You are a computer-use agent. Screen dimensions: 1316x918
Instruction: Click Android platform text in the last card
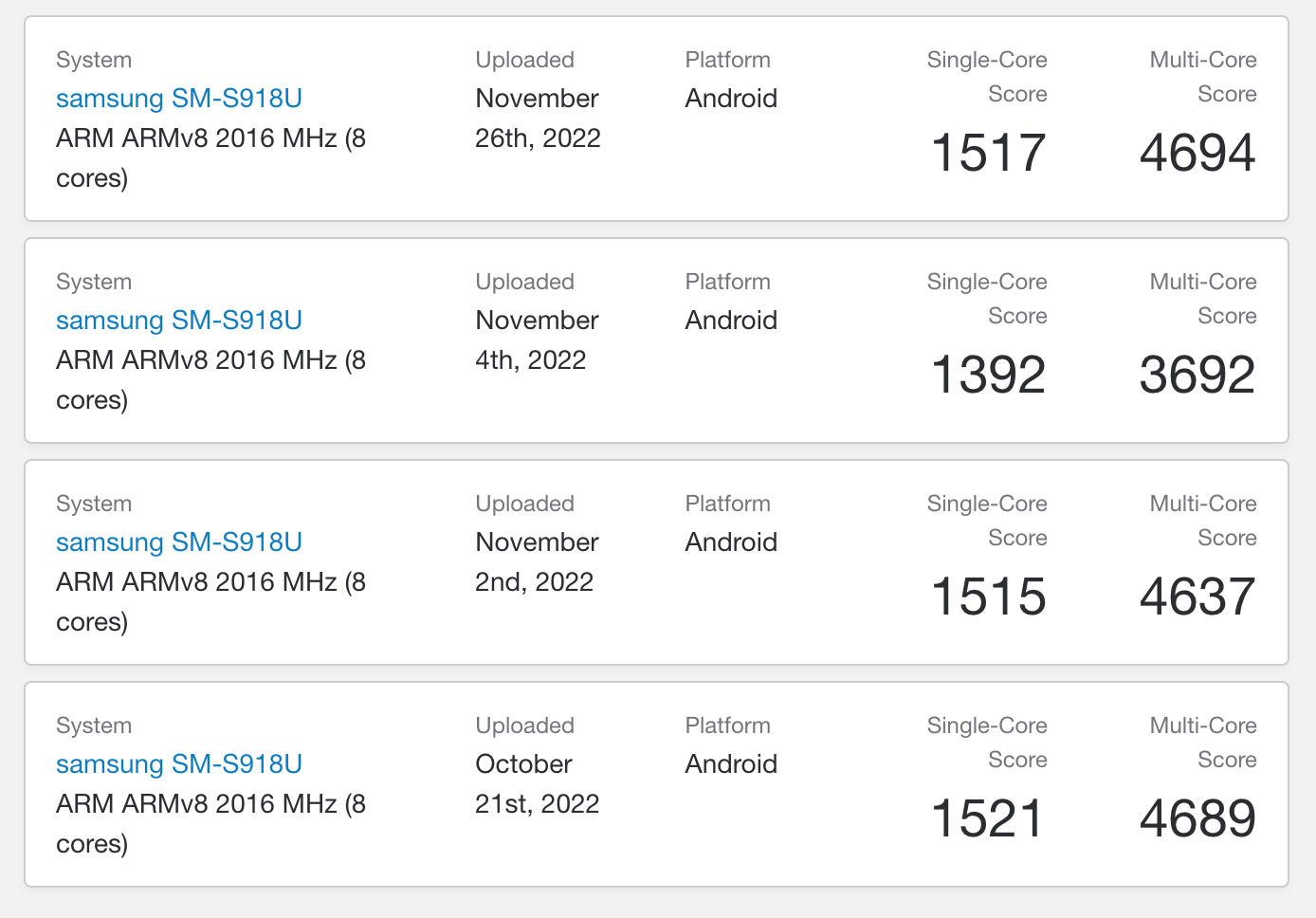731,764
